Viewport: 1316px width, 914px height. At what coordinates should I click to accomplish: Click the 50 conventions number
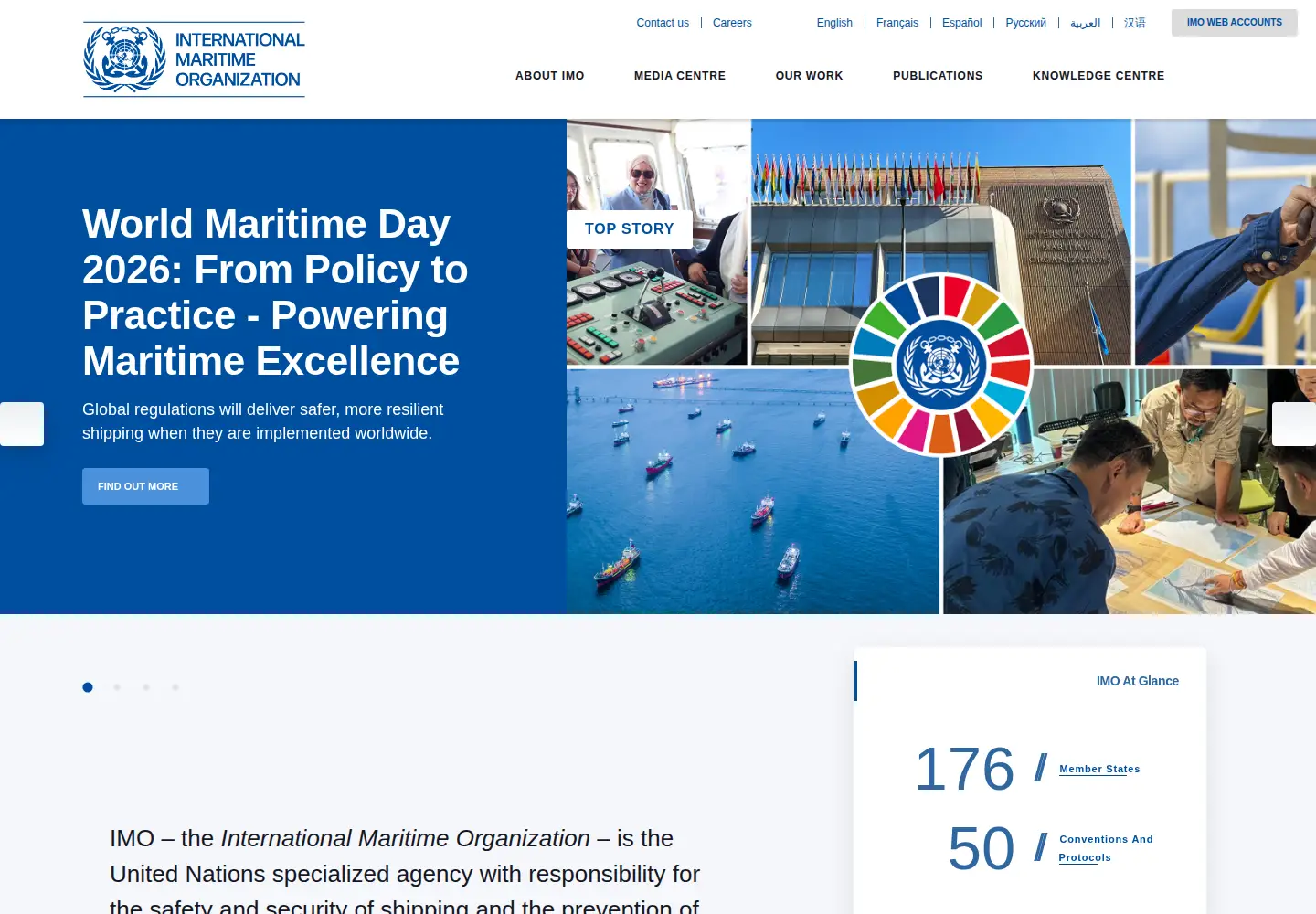pos(981,848)
